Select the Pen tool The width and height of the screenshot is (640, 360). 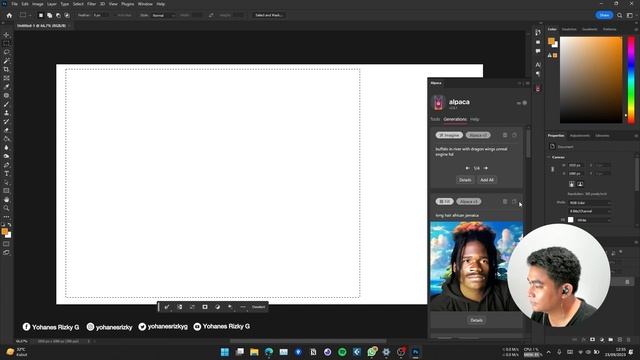point(6,165)
